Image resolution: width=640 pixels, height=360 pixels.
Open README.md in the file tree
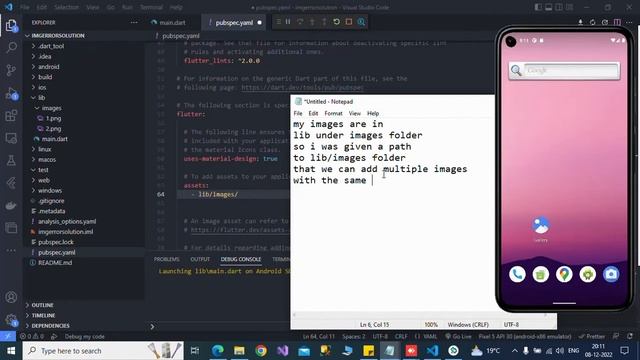tap(55, 262)
